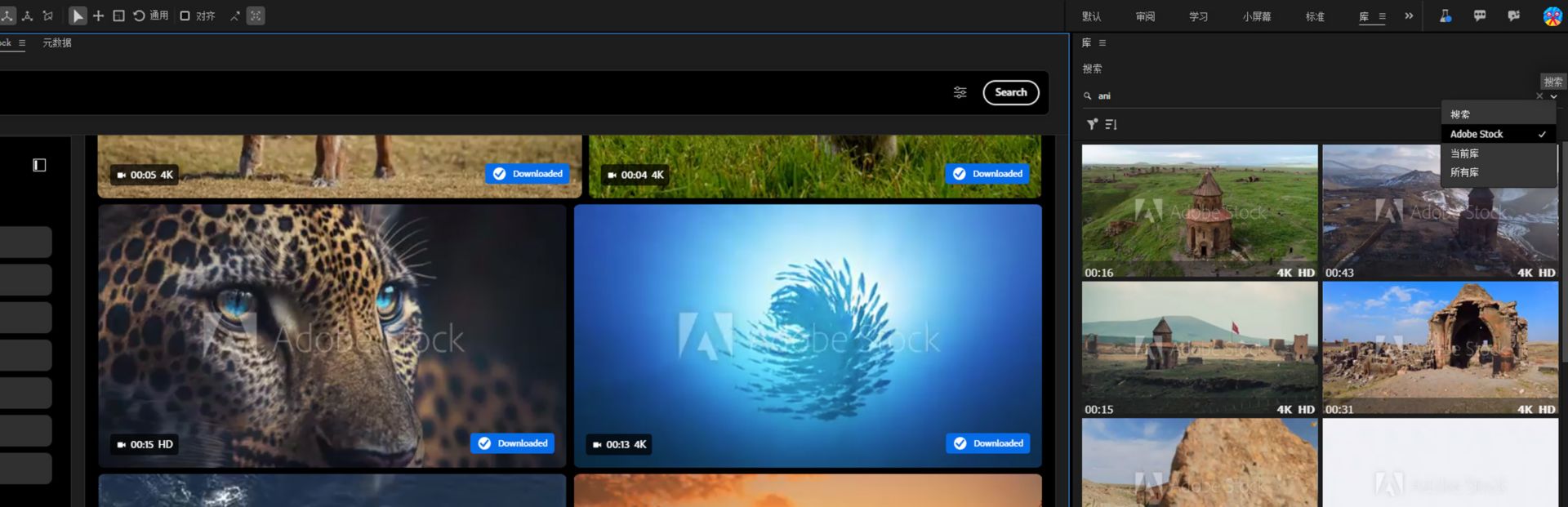Screen dimensions: 1568x507
Task: Select the position move tool (plus icon)
Action: (x=98, y=16)
